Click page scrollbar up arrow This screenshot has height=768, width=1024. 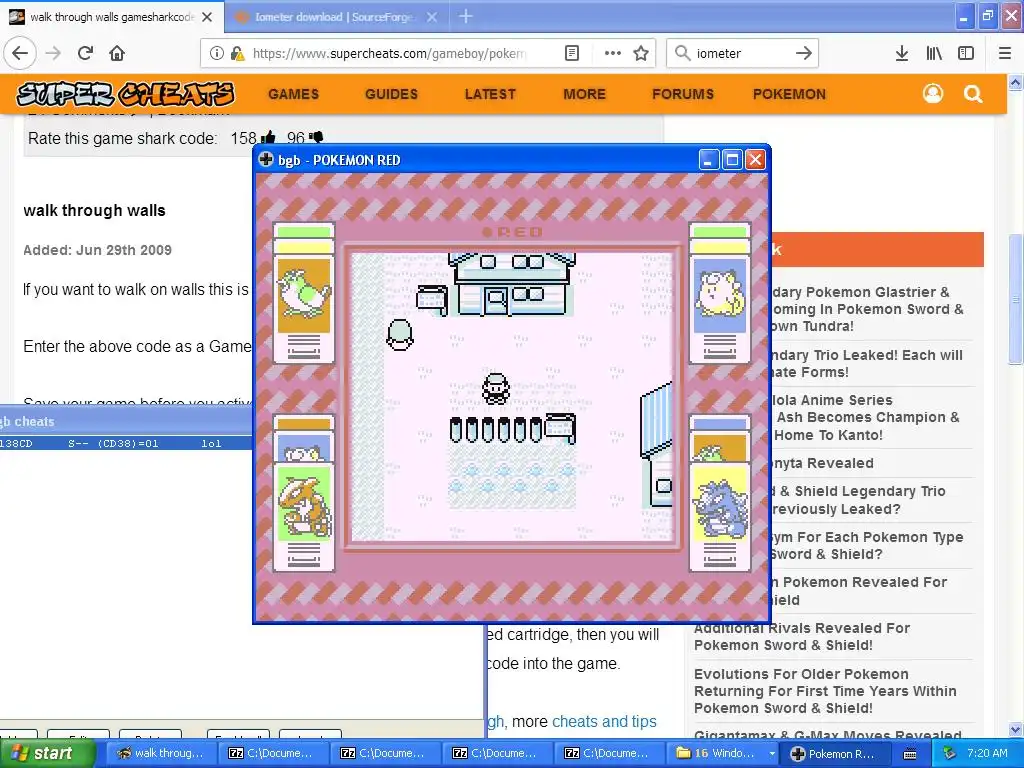tap(1015, 82)
